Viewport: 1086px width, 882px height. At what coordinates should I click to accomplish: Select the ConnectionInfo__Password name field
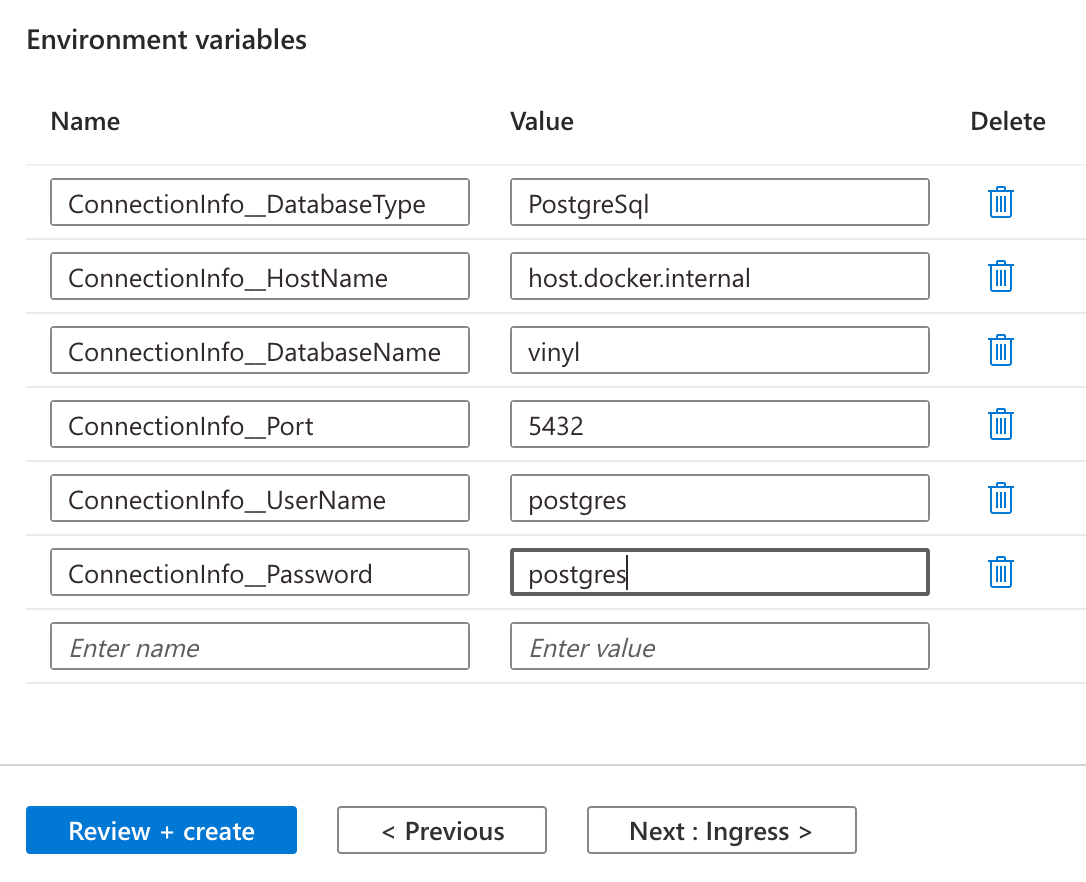tap(259, 572)
